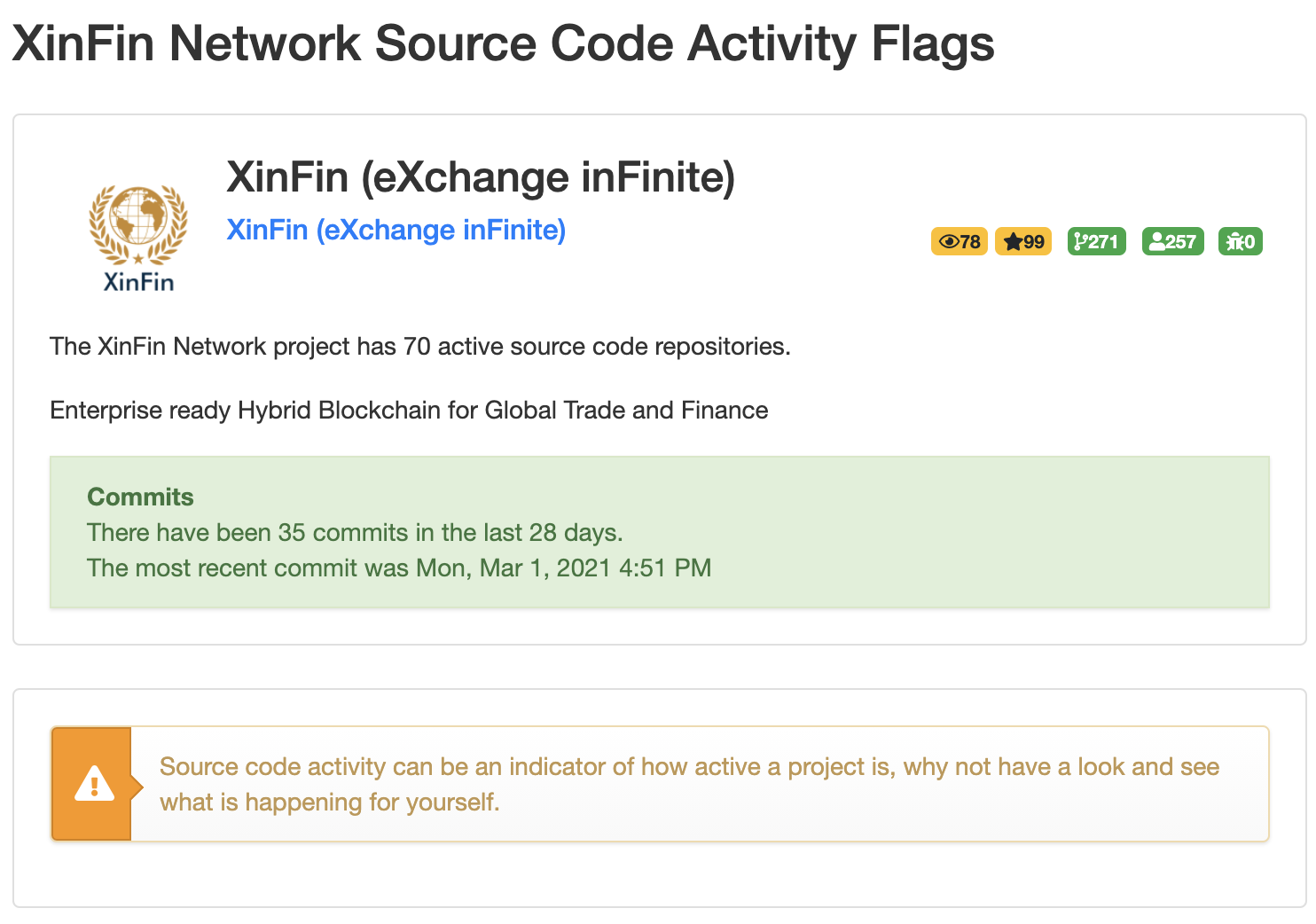Screen dimensions: 1316x924
Task: Click the XinFin (eXchange inFinite) bold heading
Action: (481, 176)
